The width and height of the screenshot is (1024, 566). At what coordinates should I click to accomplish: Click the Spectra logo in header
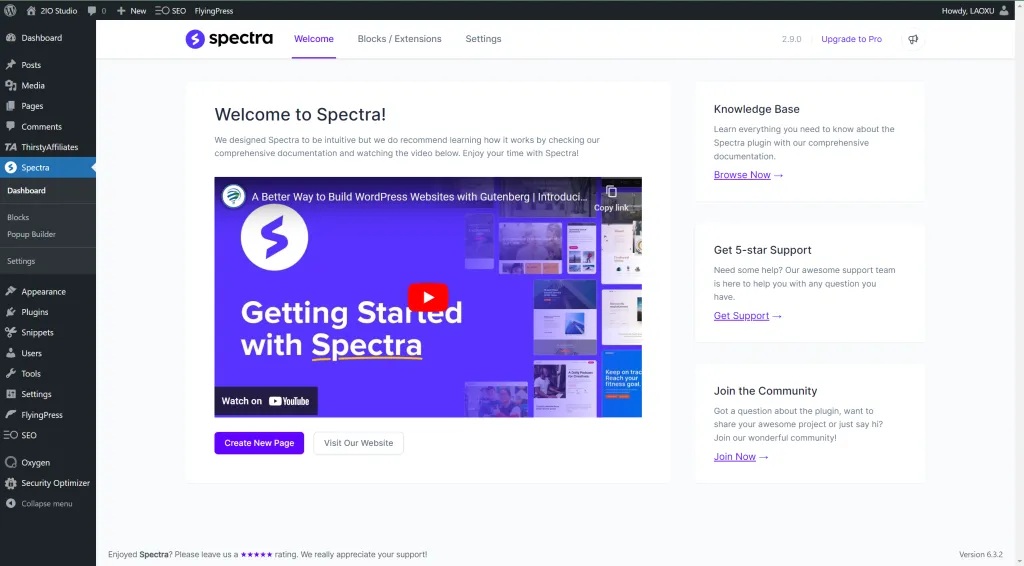point(229,39)
